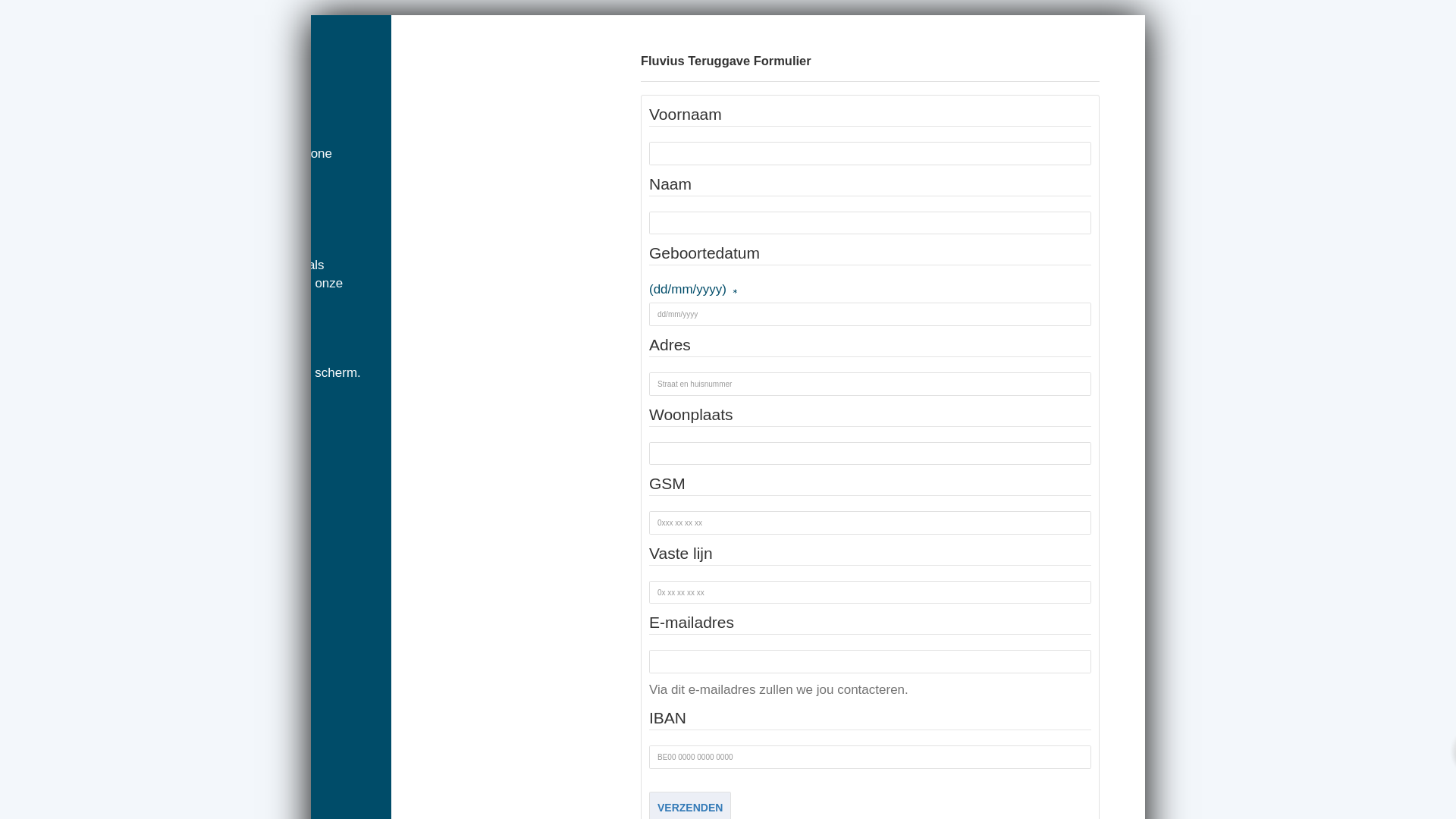Click the Woonplaats label
The image size is (1456, 819).
691,415
